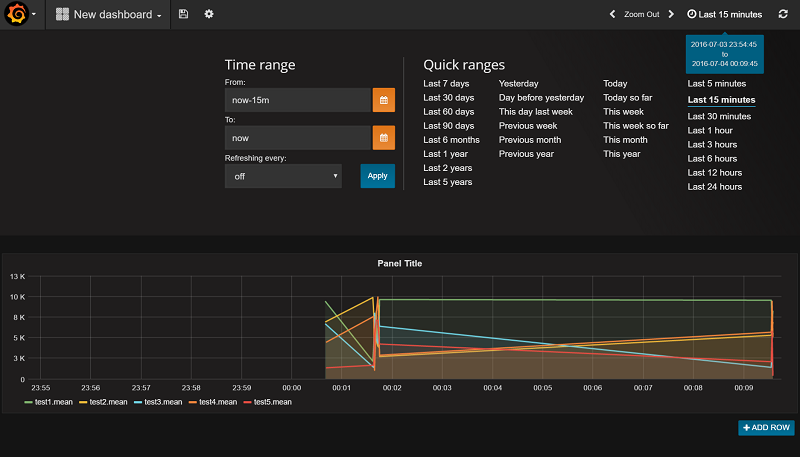800x457 pixels.
Task: Select Last 6 months quick range
Action: click(x=451, y=140)
